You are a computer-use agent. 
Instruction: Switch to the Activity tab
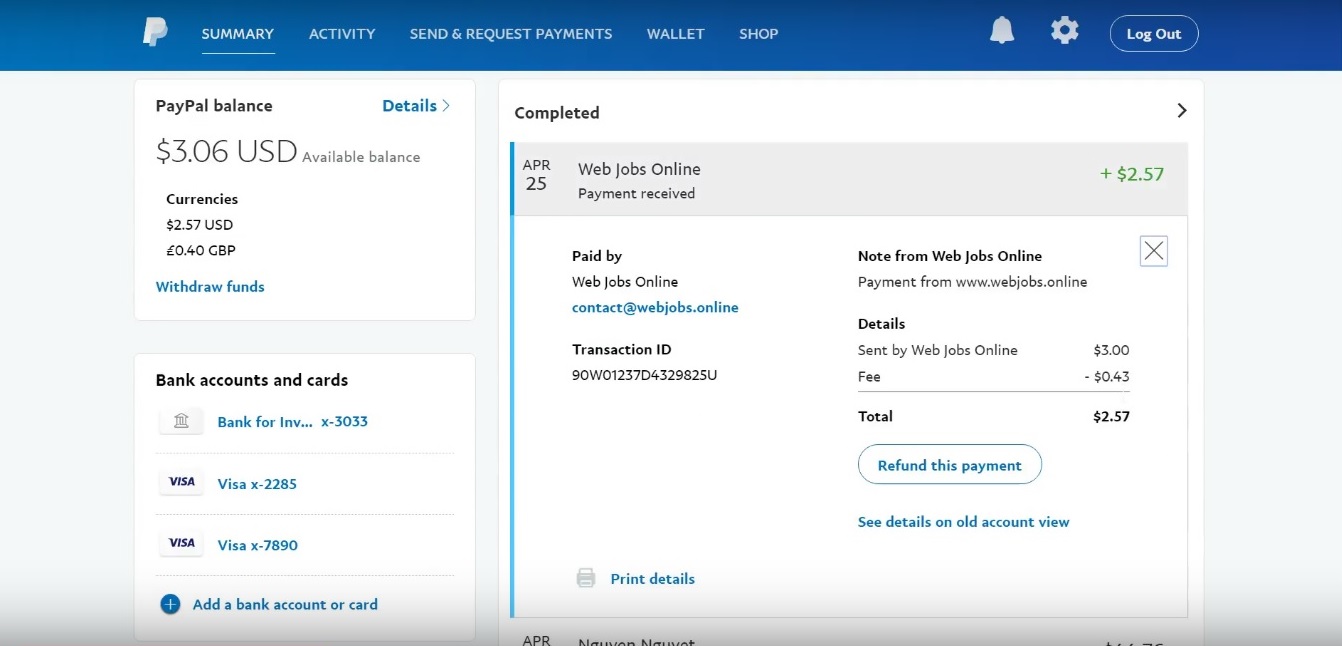tap(342, 34)
